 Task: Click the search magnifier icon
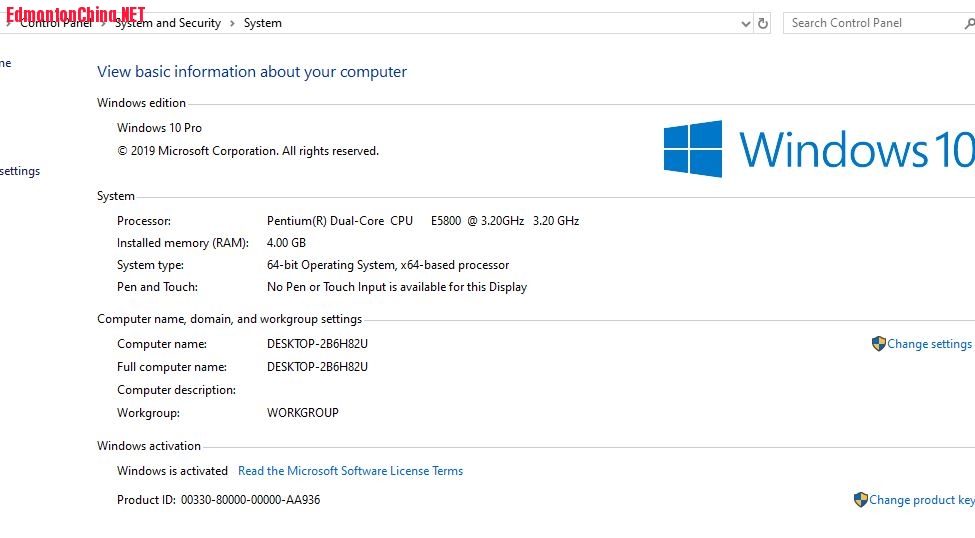[x=969, y=24]
